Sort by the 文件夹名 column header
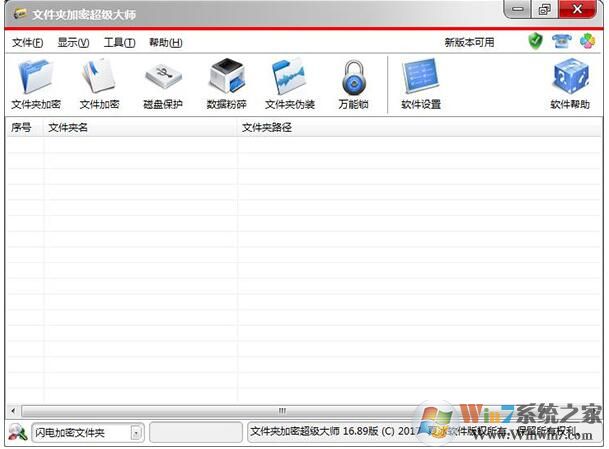Screen dimensions: 609x449 pos(140,127)
